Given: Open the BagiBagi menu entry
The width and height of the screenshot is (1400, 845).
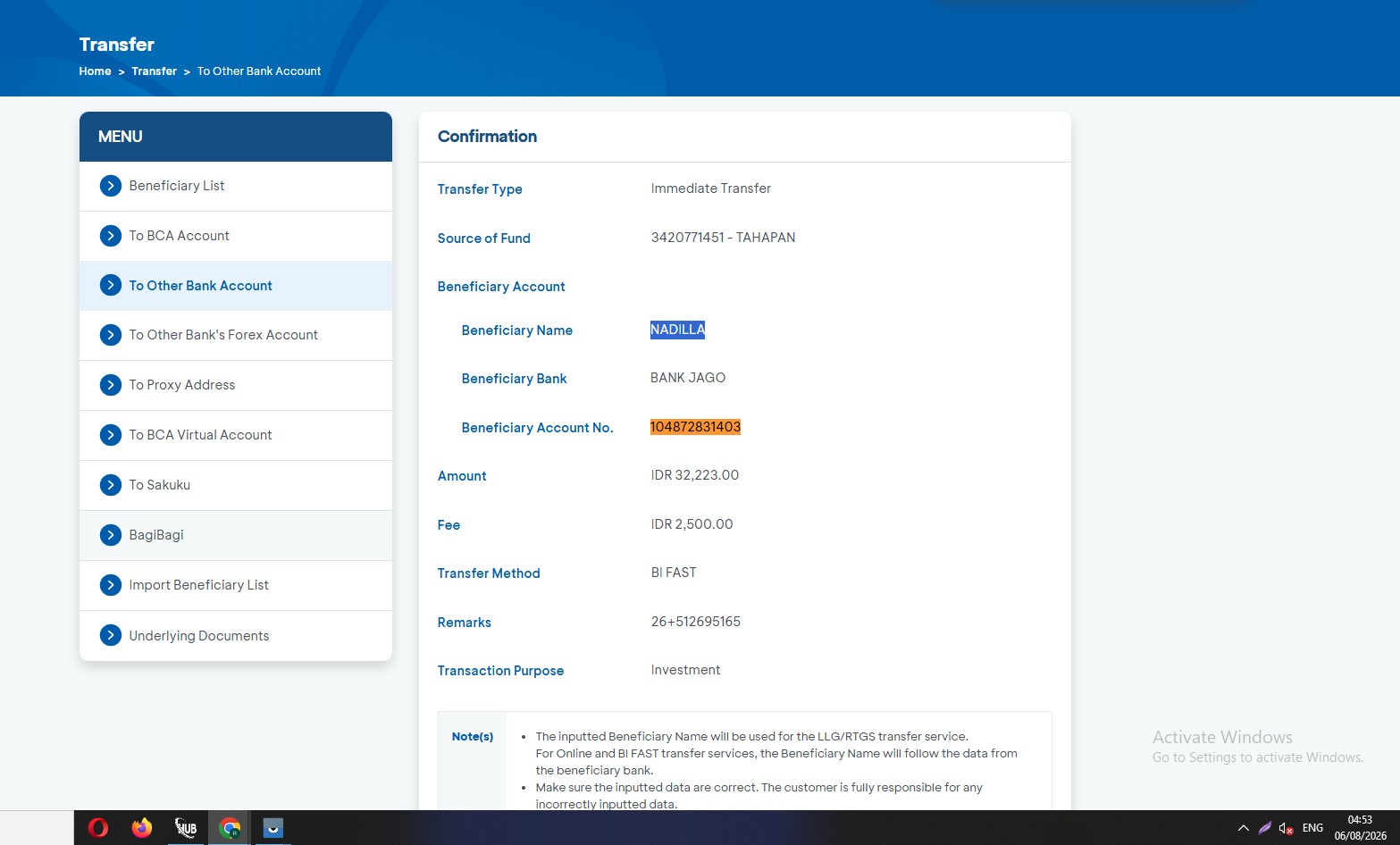Looking at the screenshot, I should coord(236,535).
